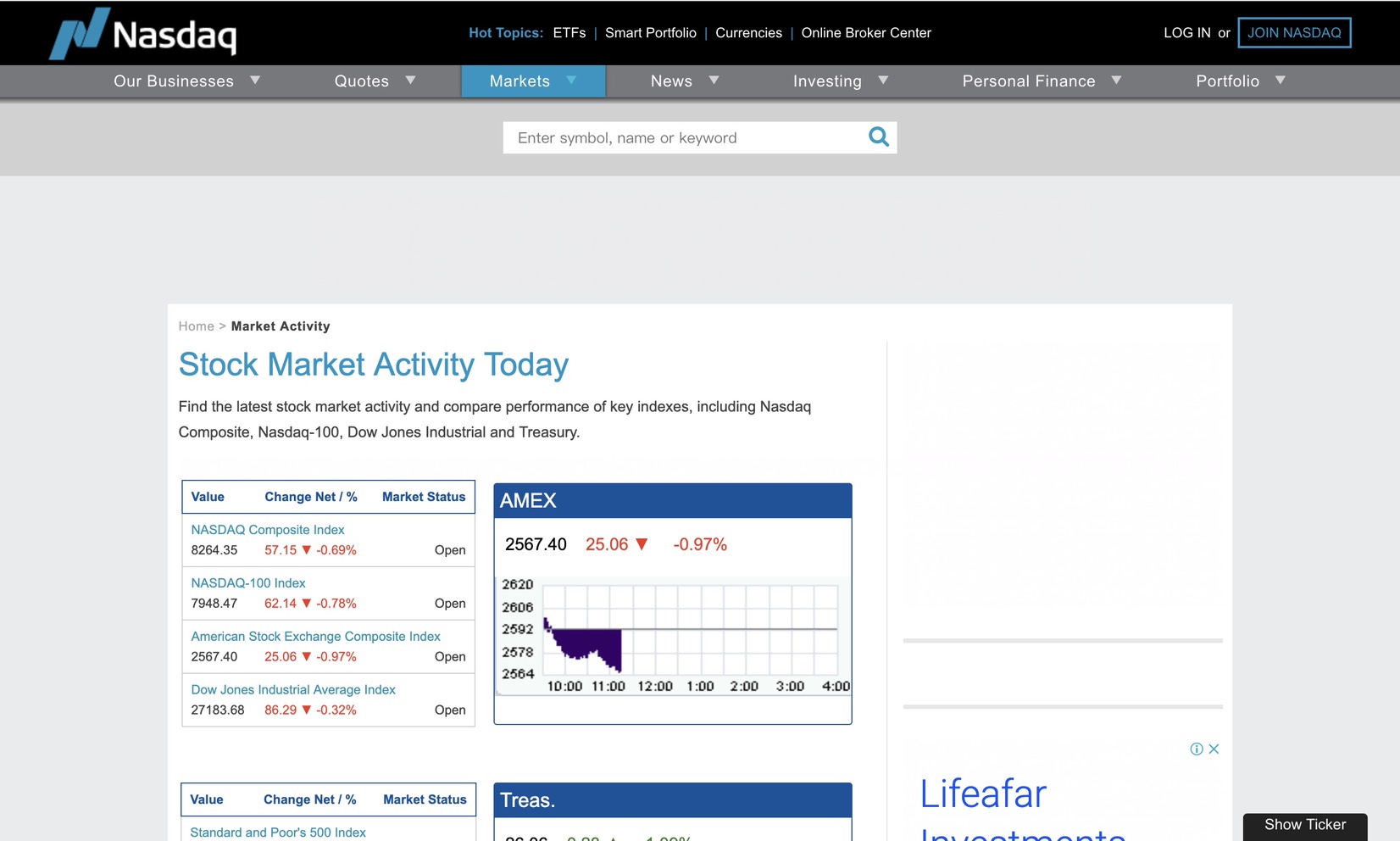The height and width of the screenshot is (841, 1400).
Task: Open NASDAQ Composite Index link
Action: tap(268, 530)
